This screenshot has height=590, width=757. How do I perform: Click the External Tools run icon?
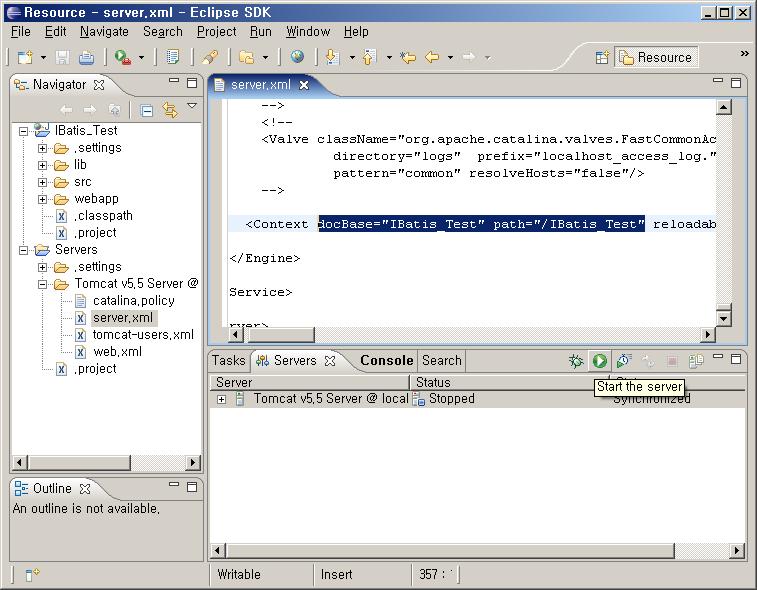coord(122,57)
